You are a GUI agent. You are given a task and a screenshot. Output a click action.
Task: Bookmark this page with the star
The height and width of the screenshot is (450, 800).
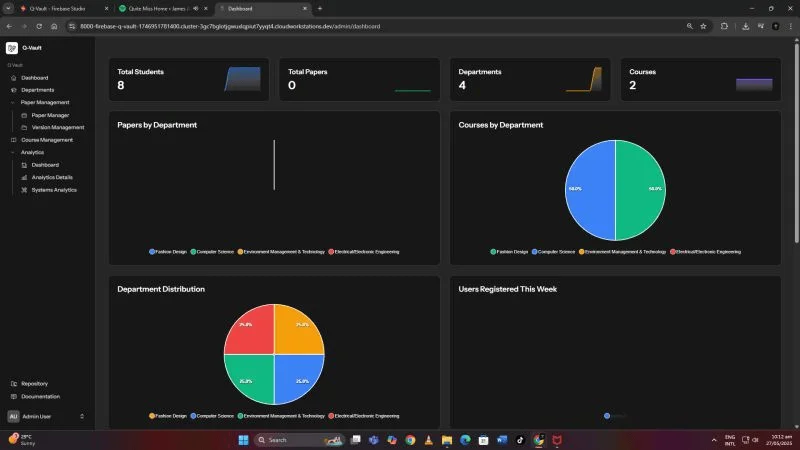pos(704,26)
